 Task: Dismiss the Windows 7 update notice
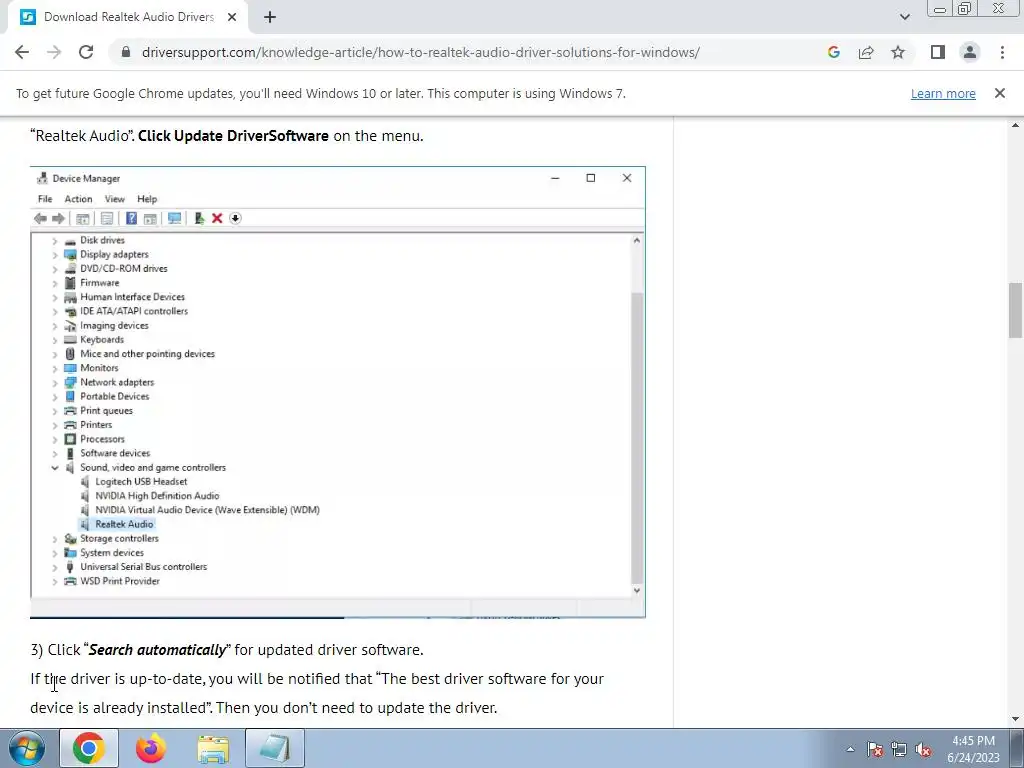click(1000, 93)
